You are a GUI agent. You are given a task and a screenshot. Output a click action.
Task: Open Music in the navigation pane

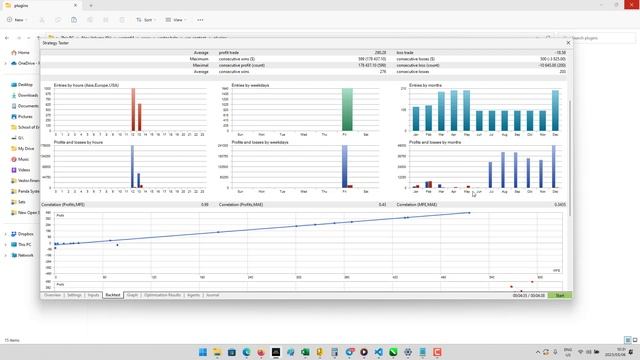tap(20, 159)
